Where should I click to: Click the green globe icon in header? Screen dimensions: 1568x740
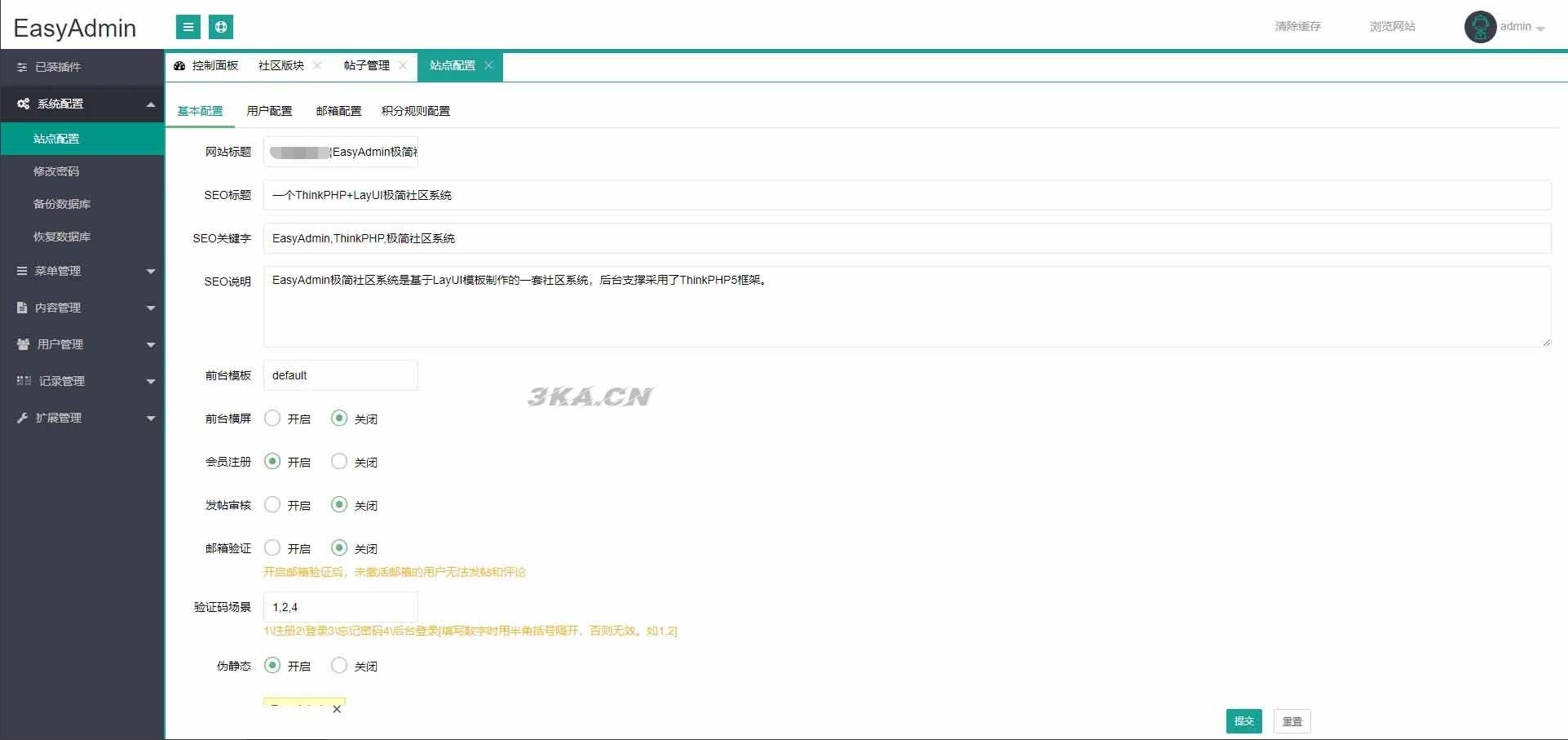click(221, 27)
